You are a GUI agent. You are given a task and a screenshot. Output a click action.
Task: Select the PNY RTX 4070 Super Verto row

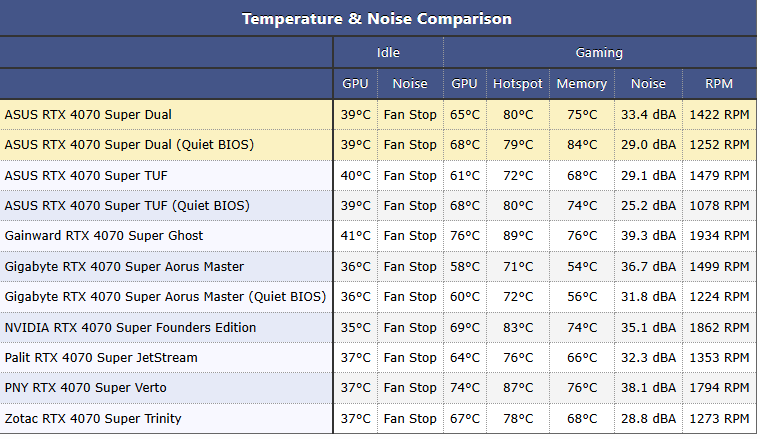pyautogui.click(x=86, y=388)
